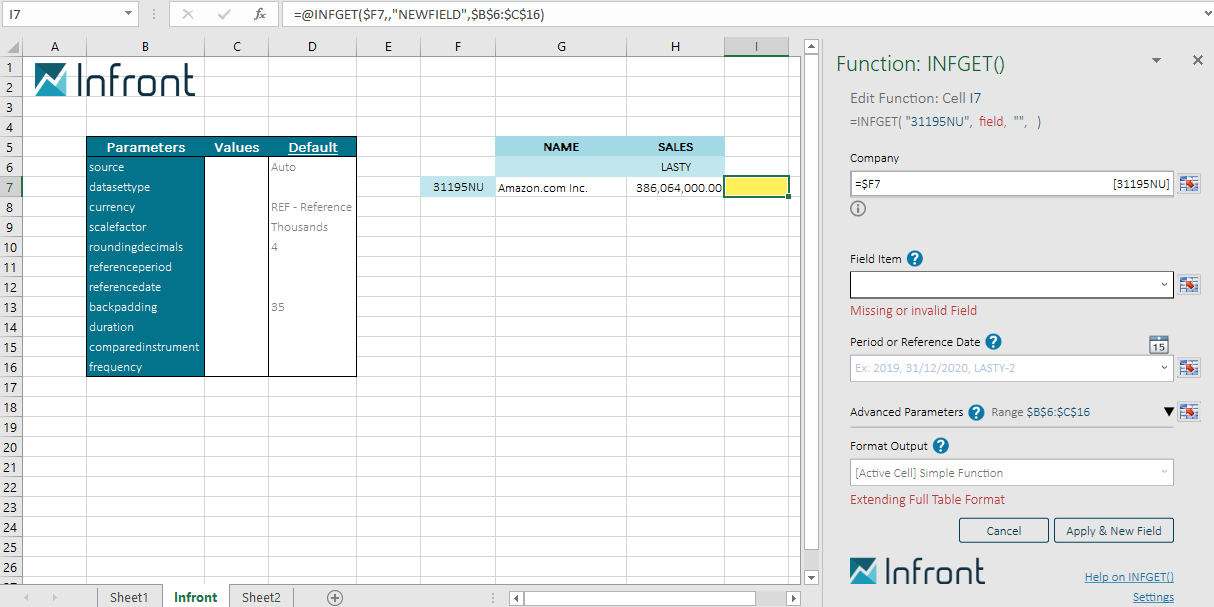Click the Apply & New Field button
The height and width of the screenshot is (607, 1214).
pos(1113,531)
